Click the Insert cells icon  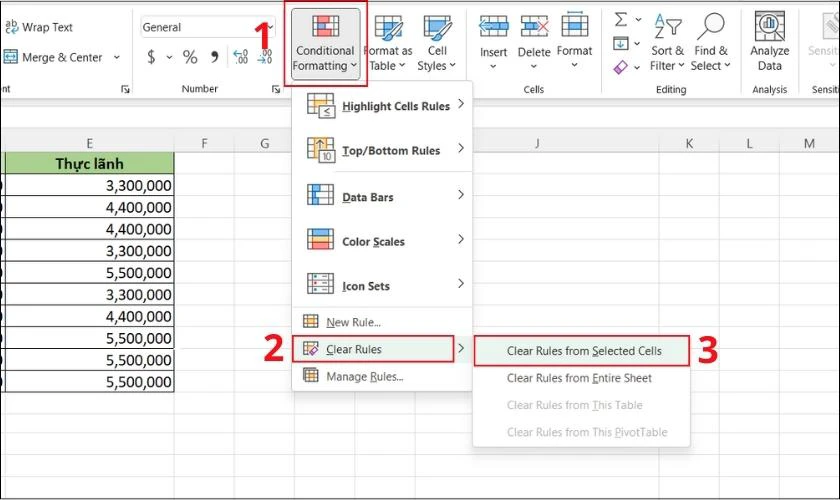[493, 30]
